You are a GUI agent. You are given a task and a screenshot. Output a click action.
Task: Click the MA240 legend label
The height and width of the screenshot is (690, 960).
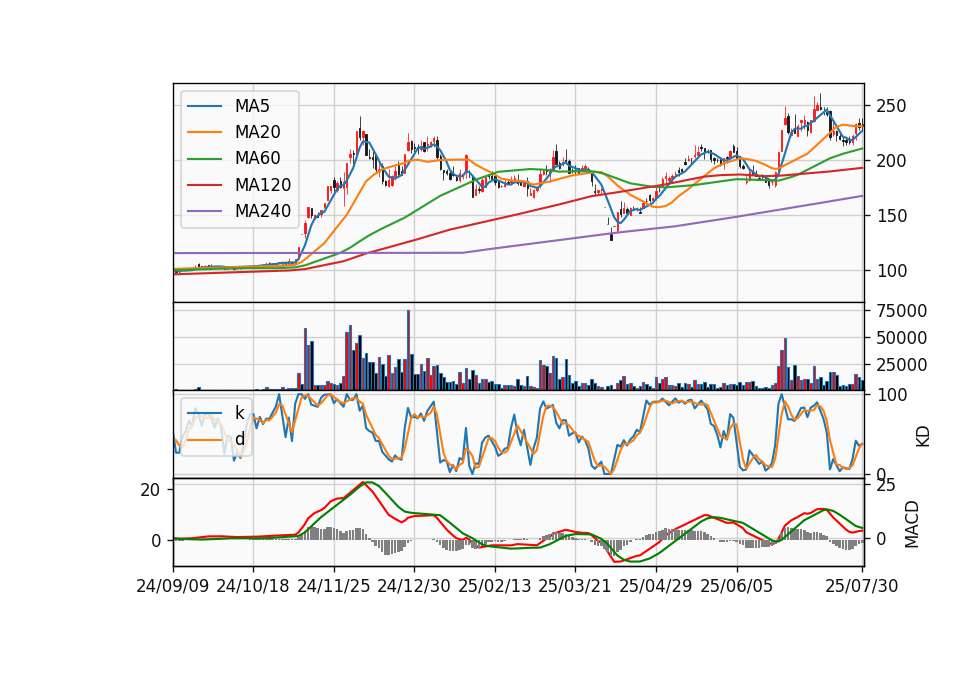(x=263, y=211)
